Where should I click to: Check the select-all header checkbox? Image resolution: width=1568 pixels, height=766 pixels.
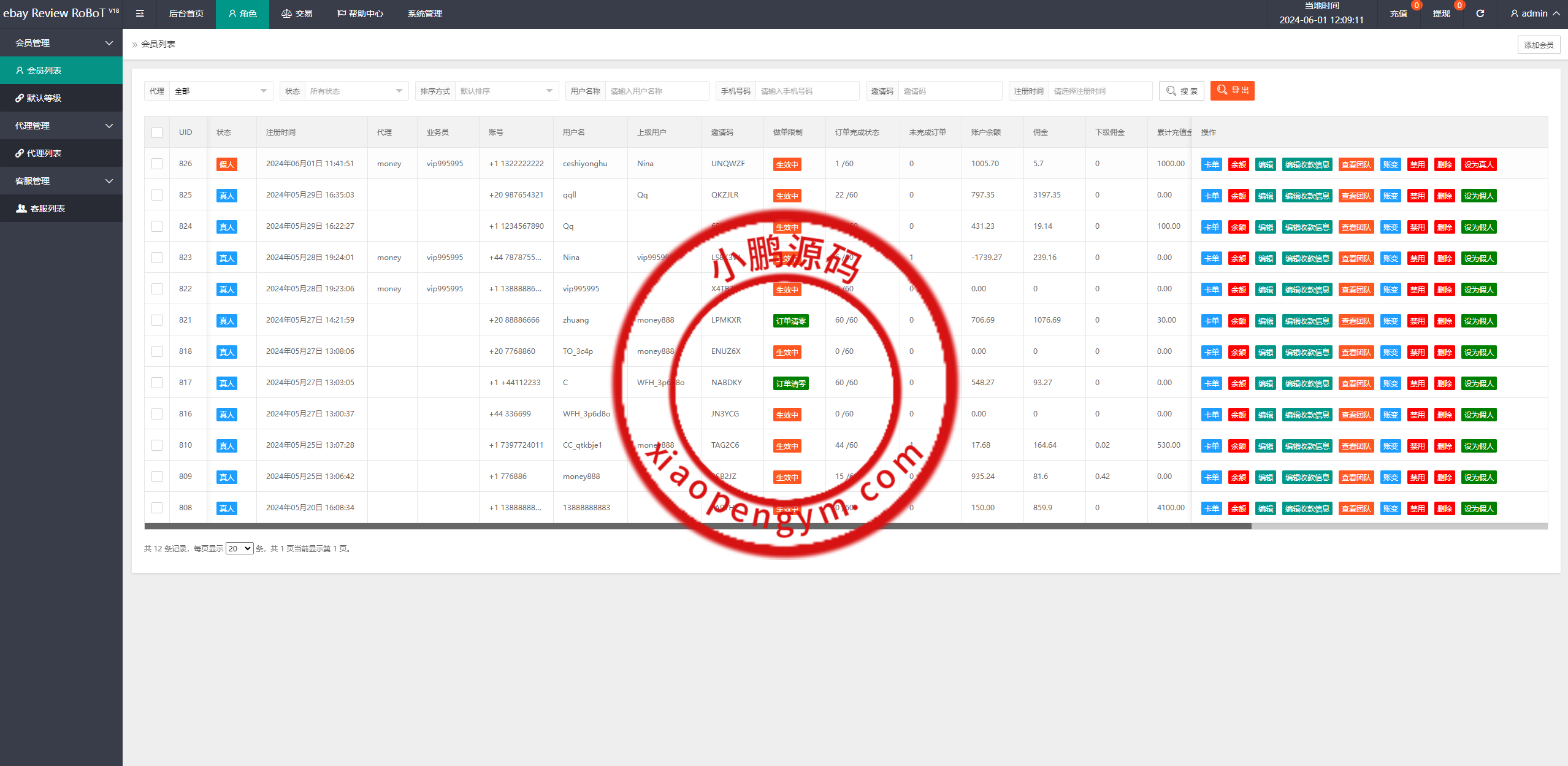pos(157,132)
